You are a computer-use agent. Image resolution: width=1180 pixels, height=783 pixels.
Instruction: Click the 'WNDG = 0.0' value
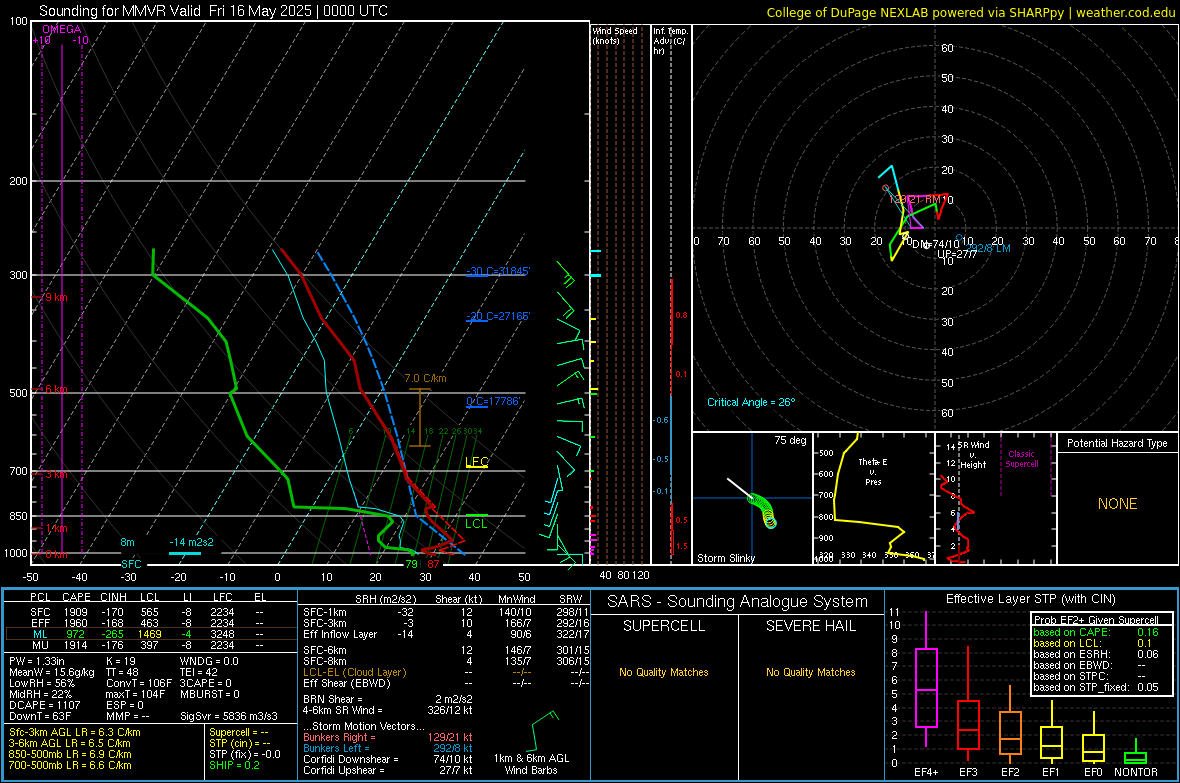coord(209,661)
